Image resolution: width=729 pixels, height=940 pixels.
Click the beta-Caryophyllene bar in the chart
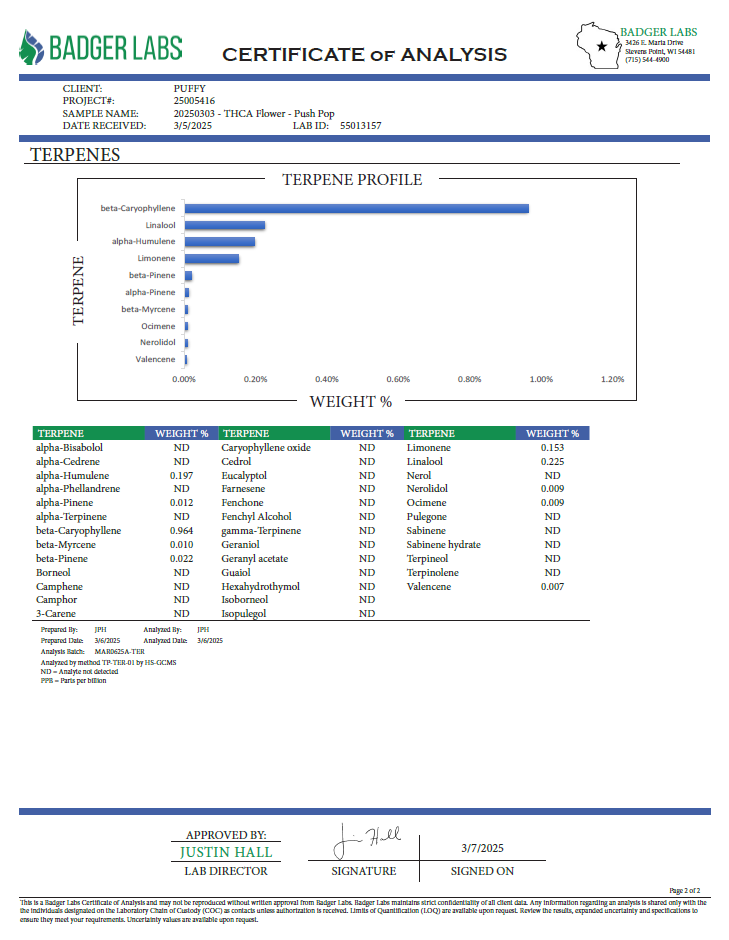356,208
